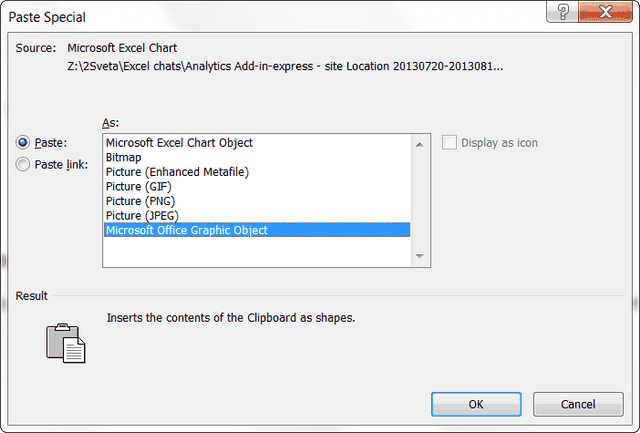Click the clipboard paste result icon
Viewport: 640px width, 433px height.
tap(67, 340)
